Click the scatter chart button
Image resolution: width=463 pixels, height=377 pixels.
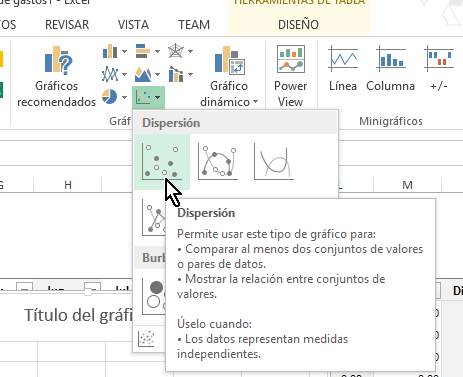tap(143, 97)
